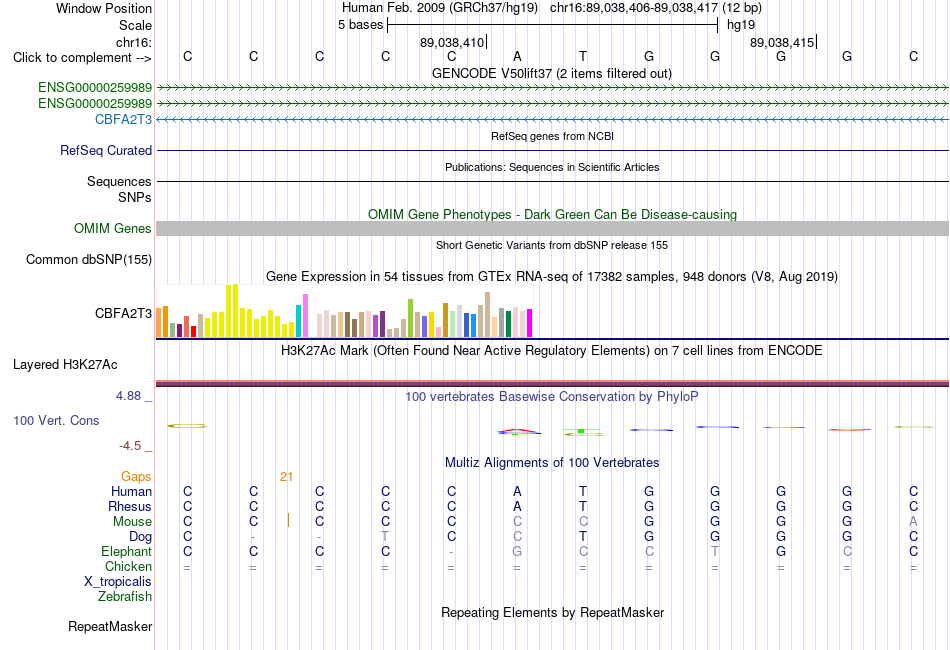Click the SNPs track label
The width and height of the screenshot is (950, 650).
click(135, 197)
